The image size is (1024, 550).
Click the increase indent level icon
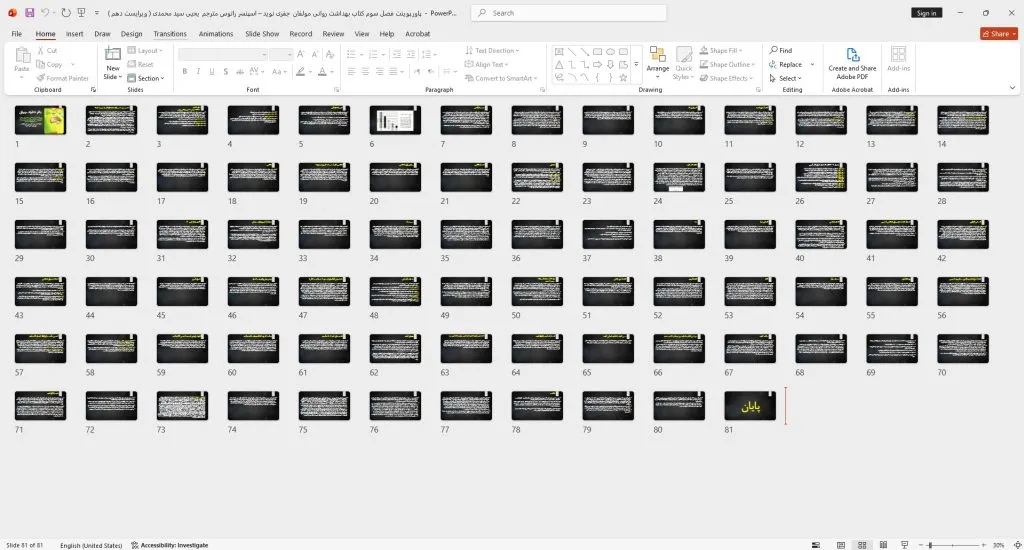tap(411, 54)
